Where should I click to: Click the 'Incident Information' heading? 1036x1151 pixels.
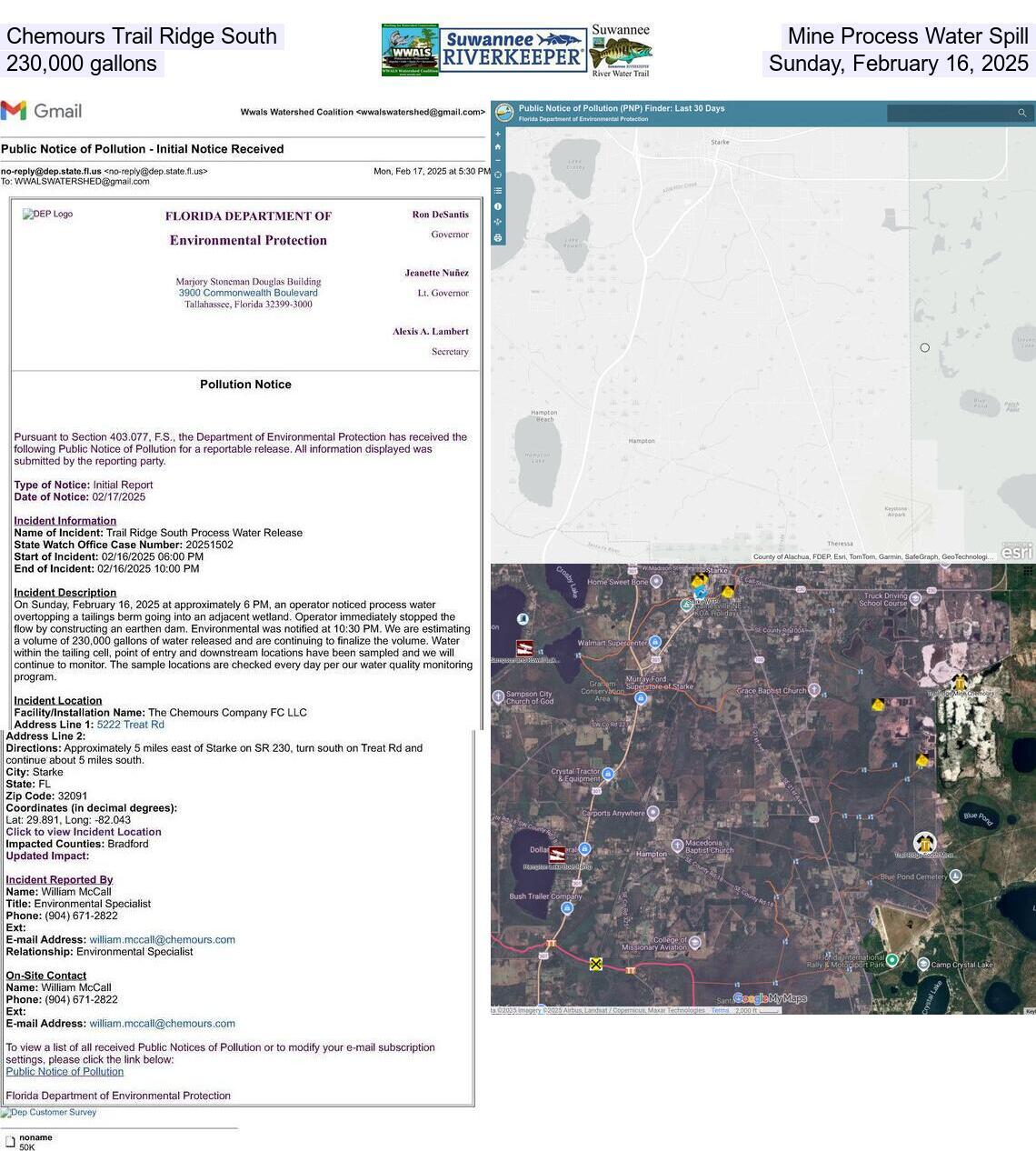pos(65,521)
